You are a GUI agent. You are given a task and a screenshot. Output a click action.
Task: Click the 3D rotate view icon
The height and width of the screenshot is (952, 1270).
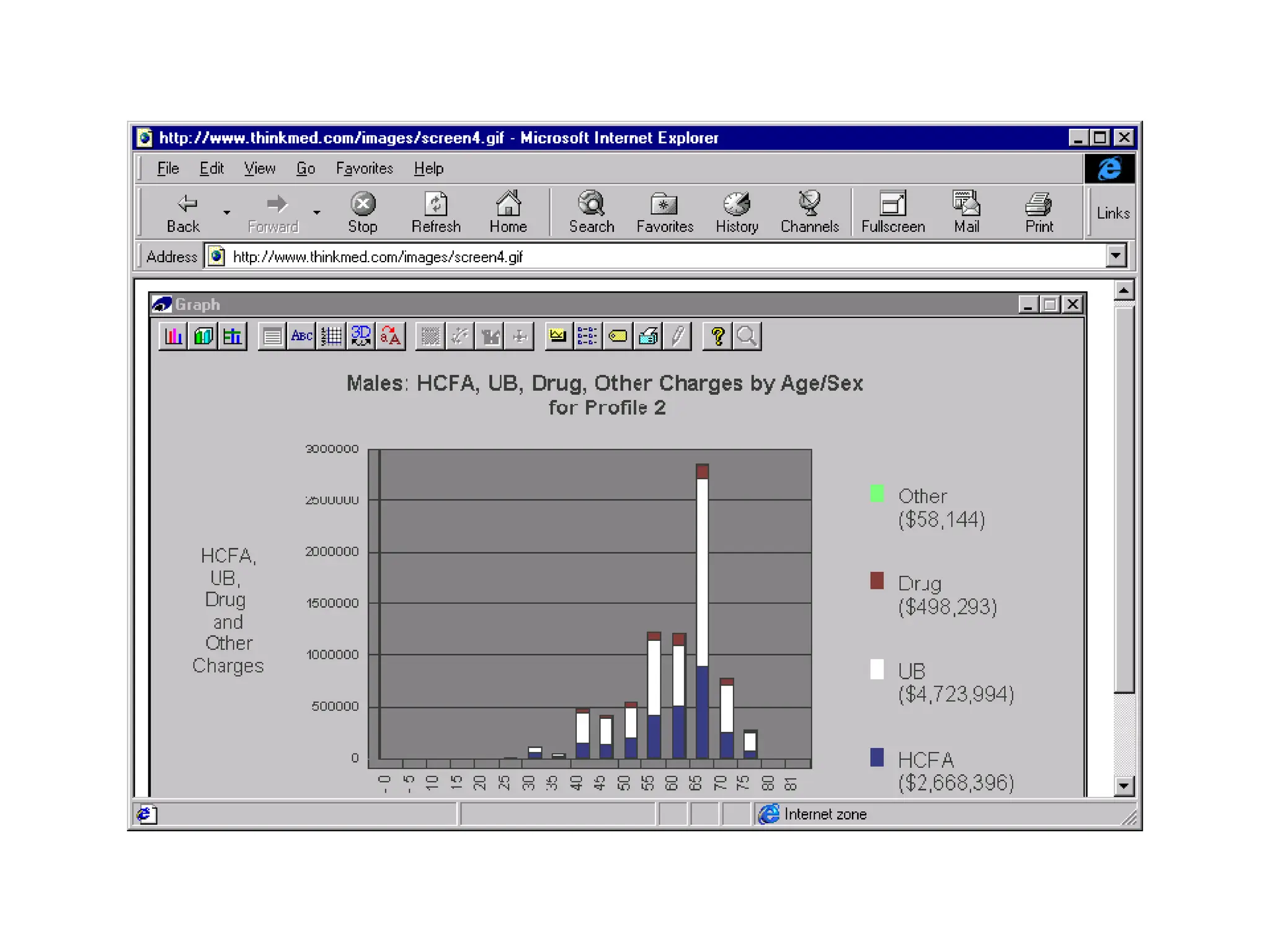[361, 337]
